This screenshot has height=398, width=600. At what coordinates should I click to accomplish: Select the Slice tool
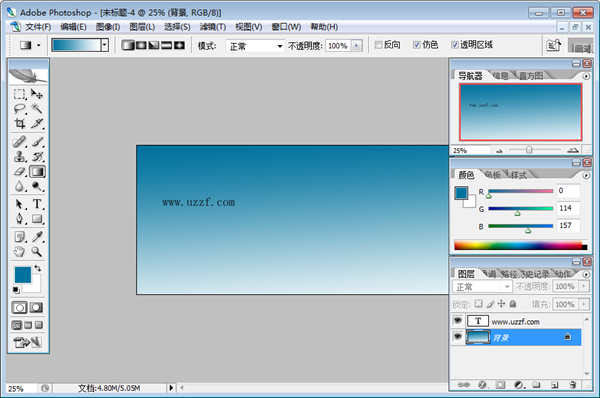(x=37, y=124)
